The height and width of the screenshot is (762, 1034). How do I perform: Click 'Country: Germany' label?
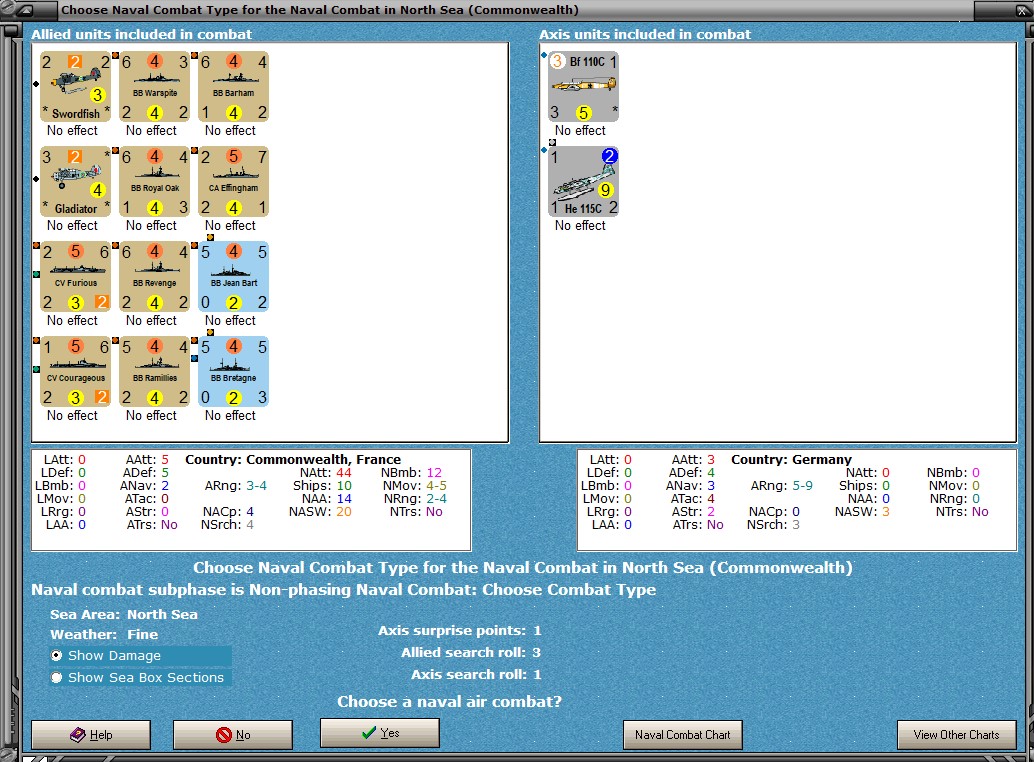click(x=791, y=459)
